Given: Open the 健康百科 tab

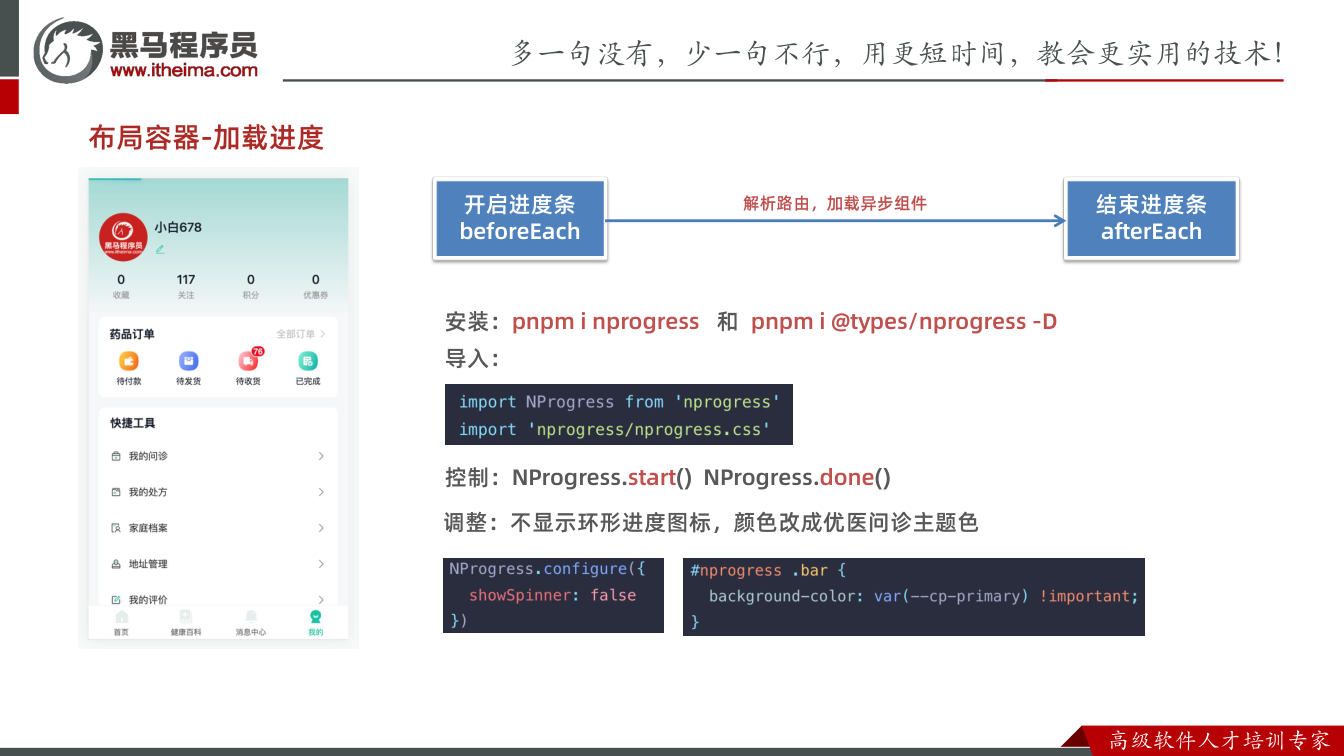Looking at the screenshot, I should click(x=186, y=623).
